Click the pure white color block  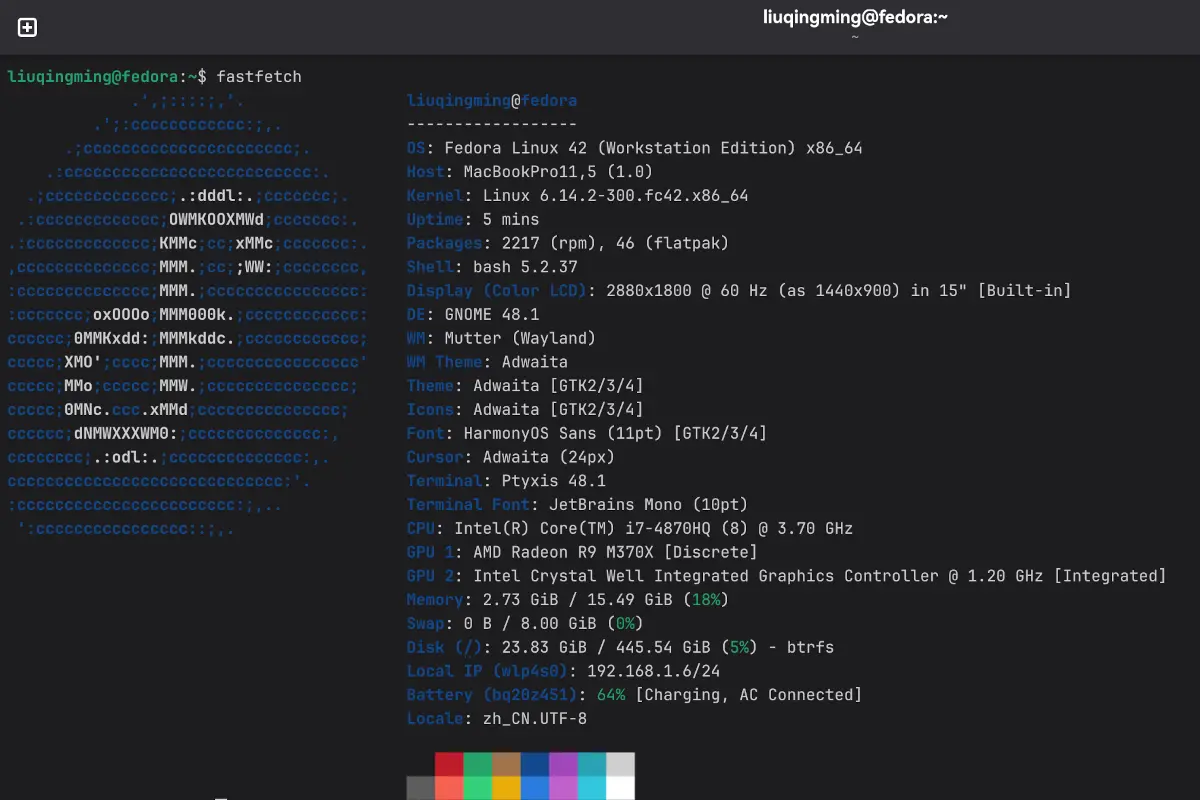[620, 788]
